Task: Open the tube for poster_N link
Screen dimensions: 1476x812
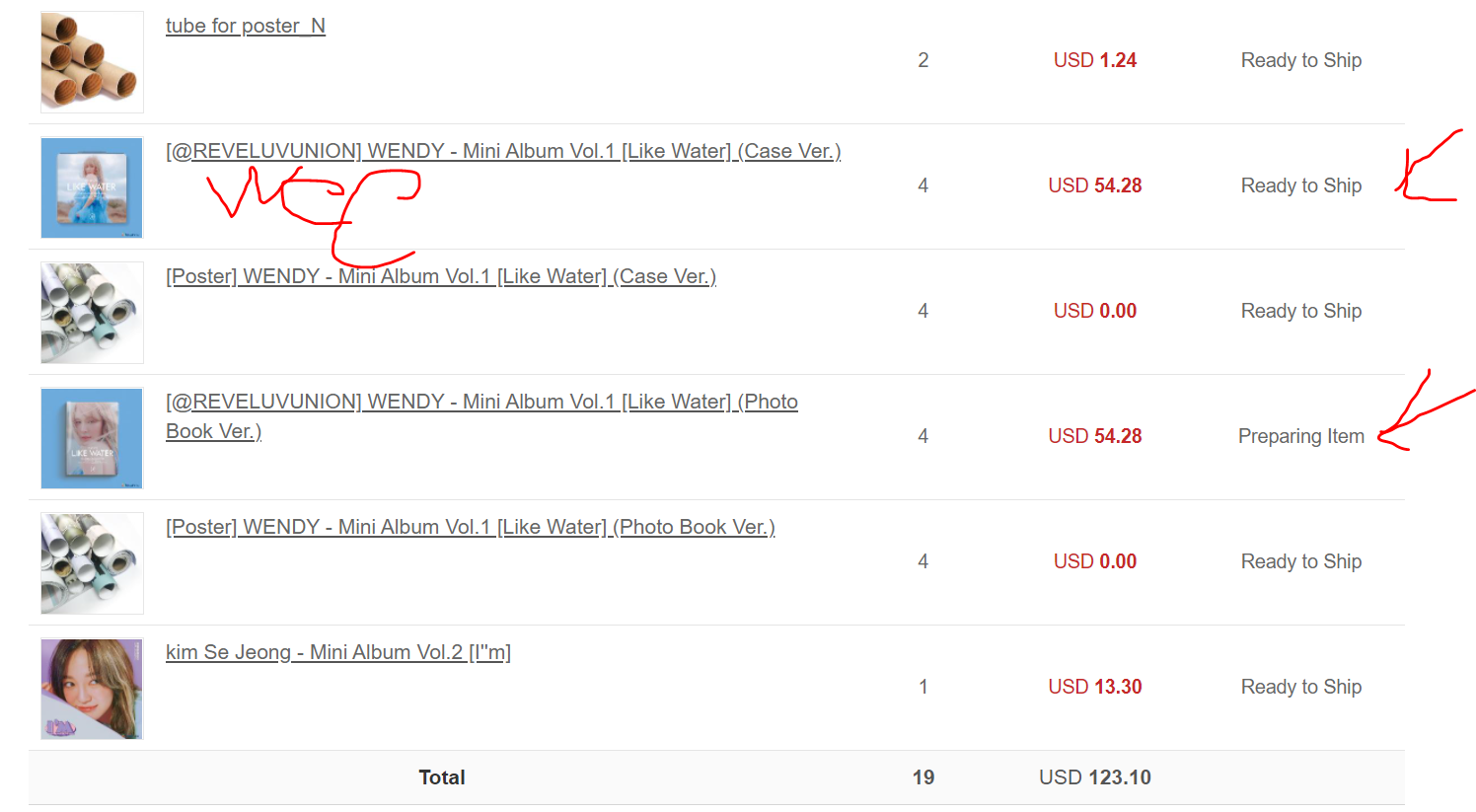Action: point(246,26)
